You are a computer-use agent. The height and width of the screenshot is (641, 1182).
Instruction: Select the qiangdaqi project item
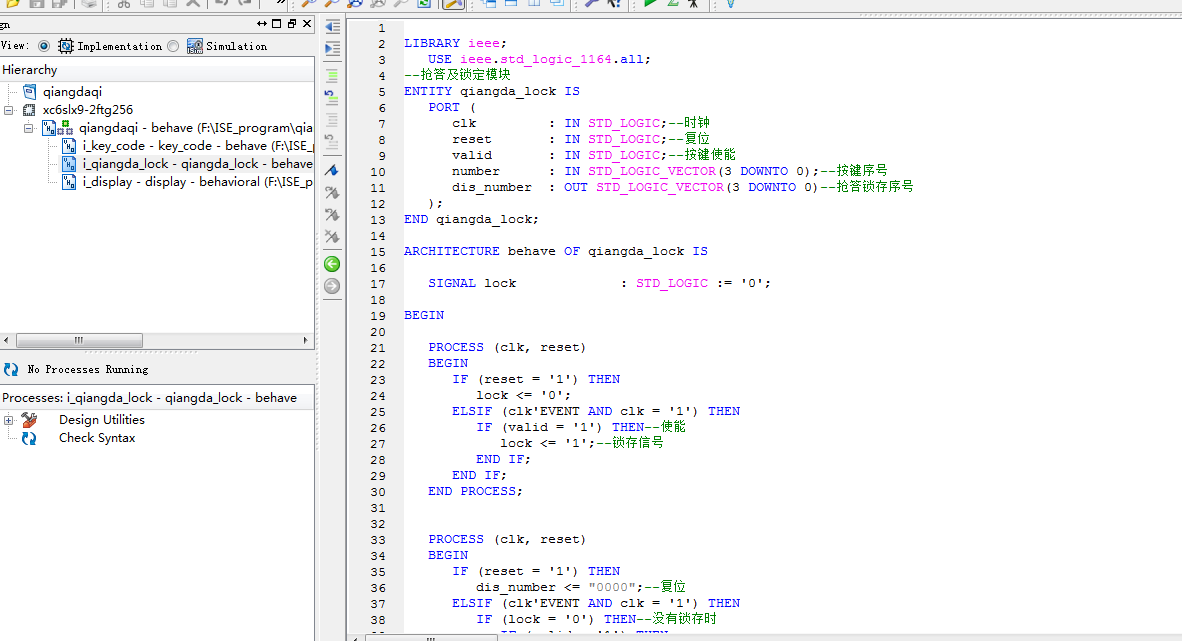click(72, 92)
